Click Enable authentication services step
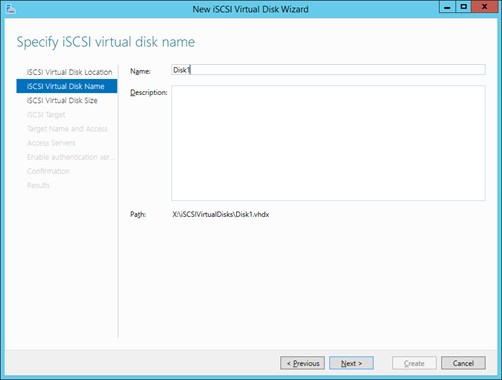Viewport: 502px width, 380px height. click(x=71, y=157)
